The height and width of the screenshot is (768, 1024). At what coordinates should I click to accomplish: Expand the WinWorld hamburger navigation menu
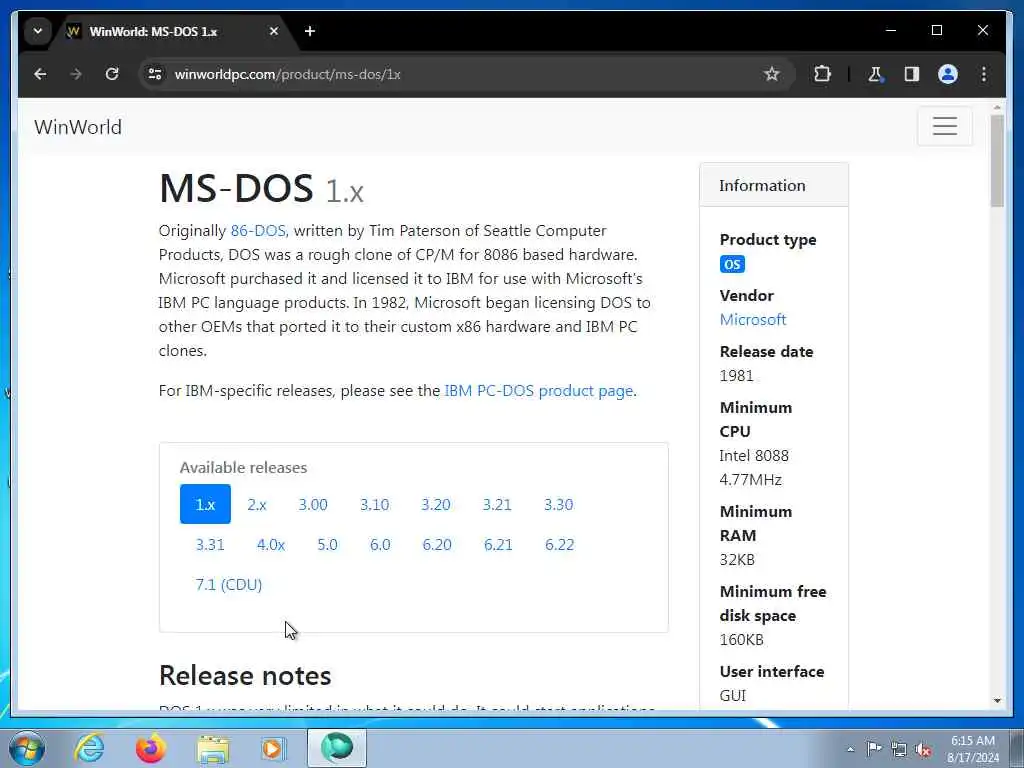tap(944, 126)
